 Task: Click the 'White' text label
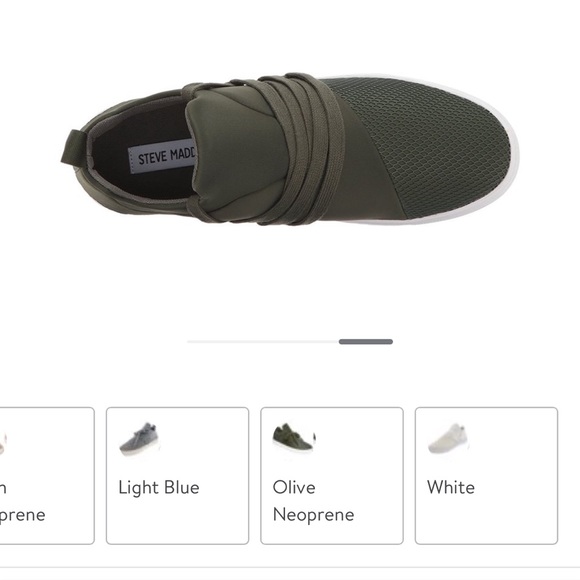(451, 488)
